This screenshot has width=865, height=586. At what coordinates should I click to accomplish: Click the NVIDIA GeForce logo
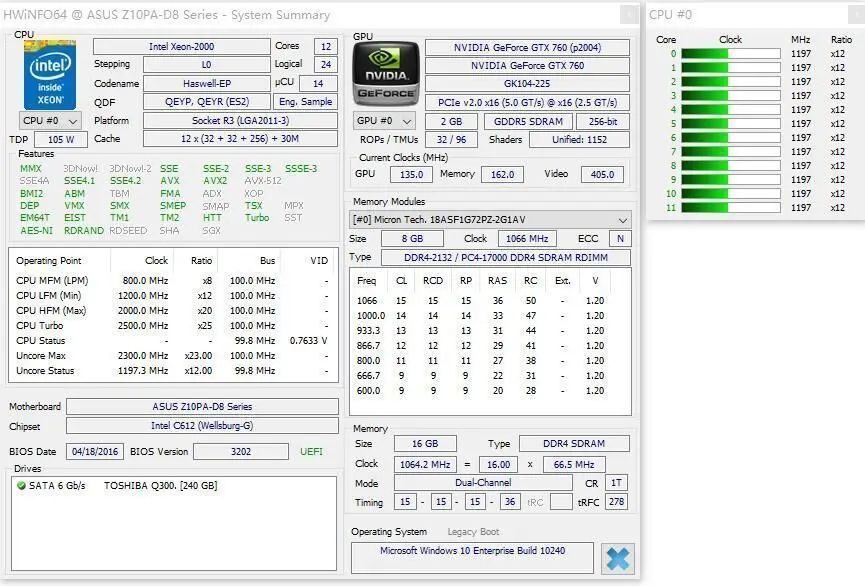[x=386, y=74]
